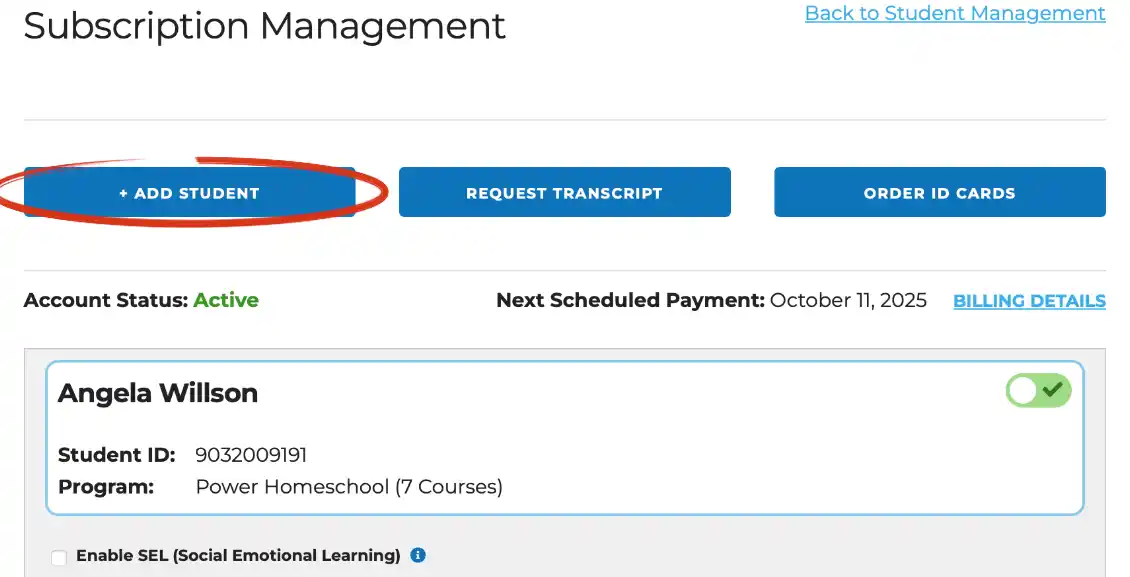Select the Angela Willson student card

(564, 438)
